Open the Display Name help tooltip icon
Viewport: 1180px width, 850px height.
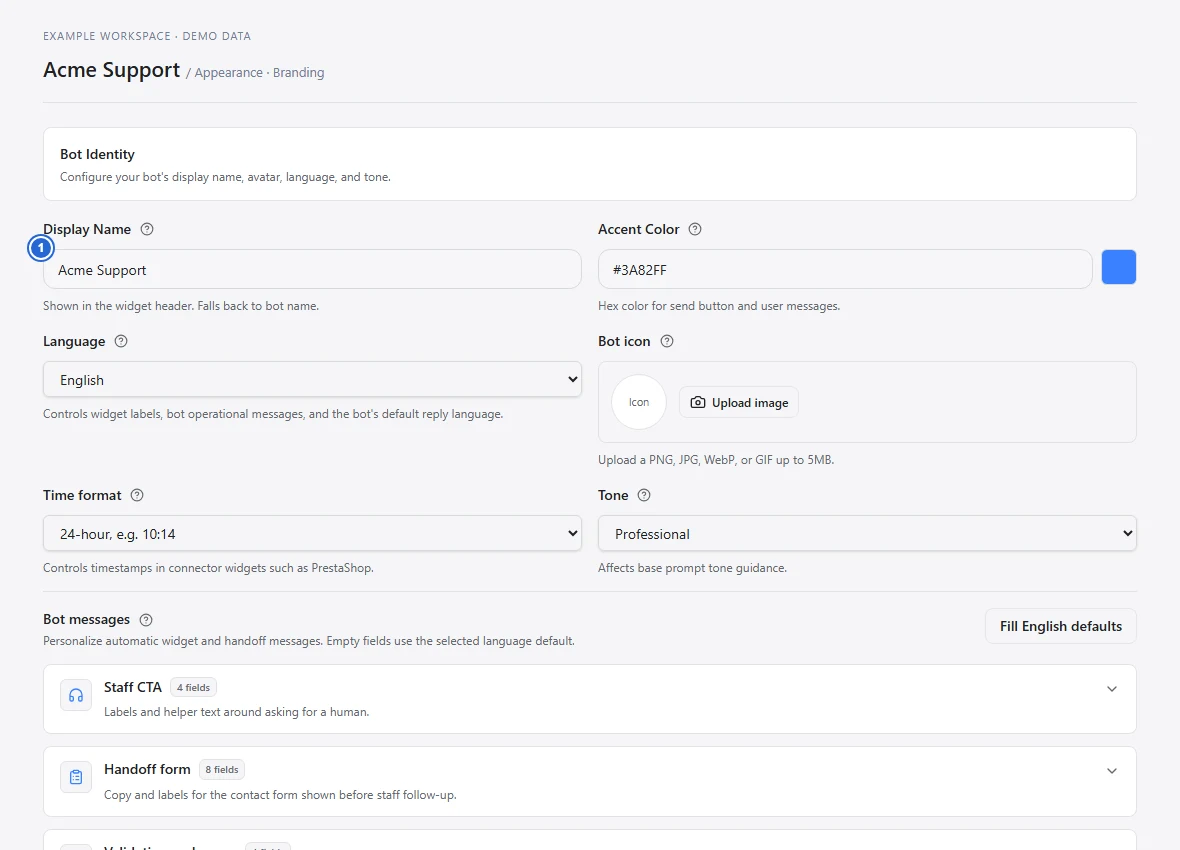pos(147,229)
